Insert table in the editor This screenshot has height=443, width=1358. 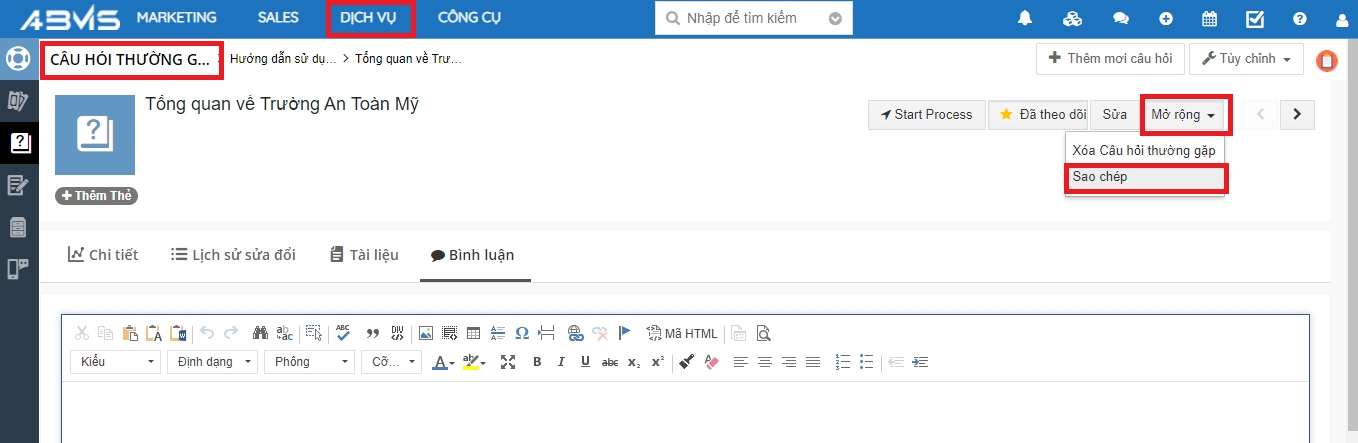[x=474, y=334]
